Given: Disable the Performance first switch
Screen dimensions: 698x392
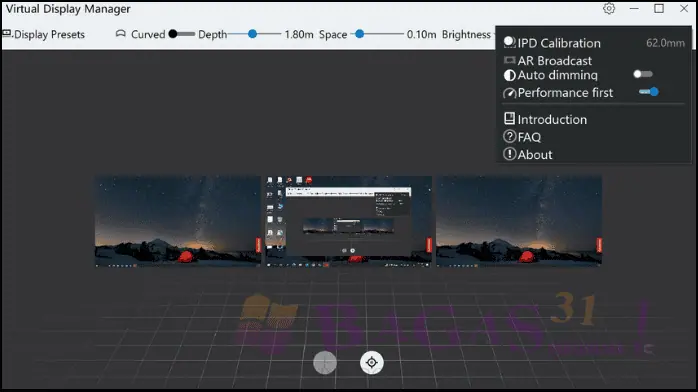Looking at the screenshot, I should 649,92.
